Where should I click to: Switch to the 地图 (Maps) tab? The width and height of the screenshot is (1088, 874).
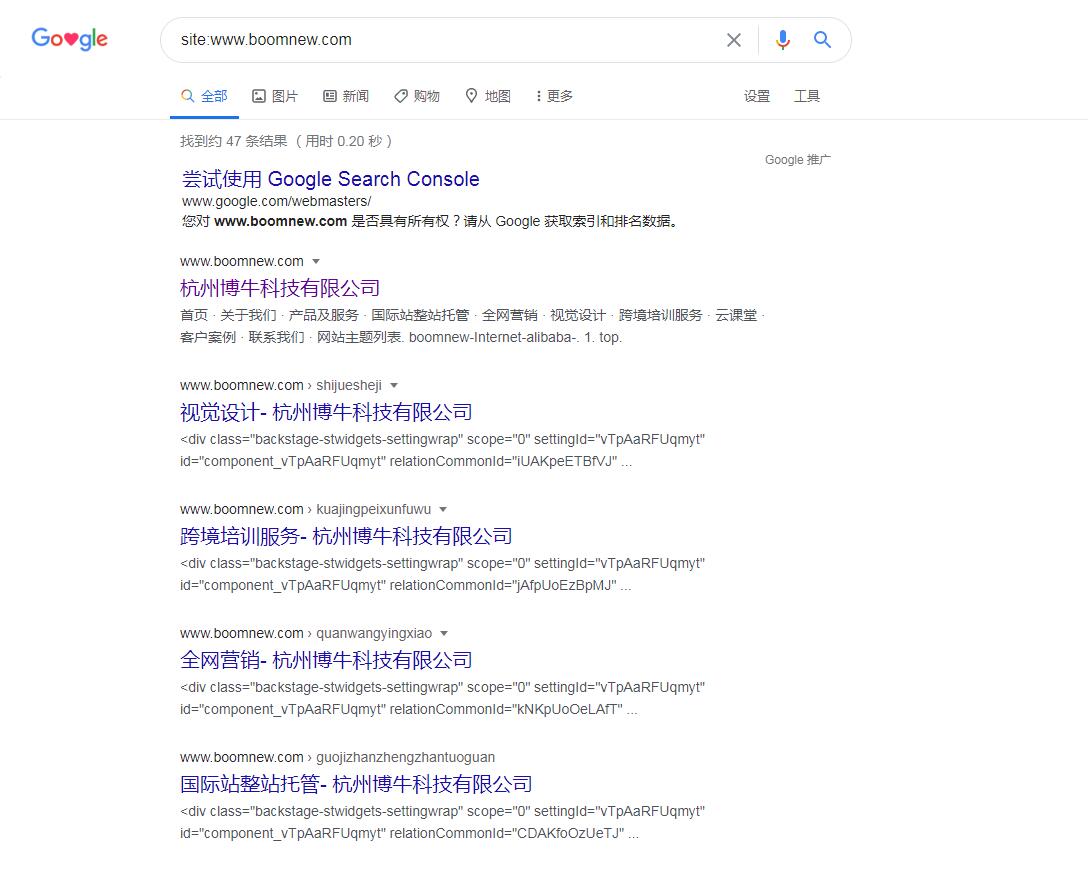coord(488,96)
